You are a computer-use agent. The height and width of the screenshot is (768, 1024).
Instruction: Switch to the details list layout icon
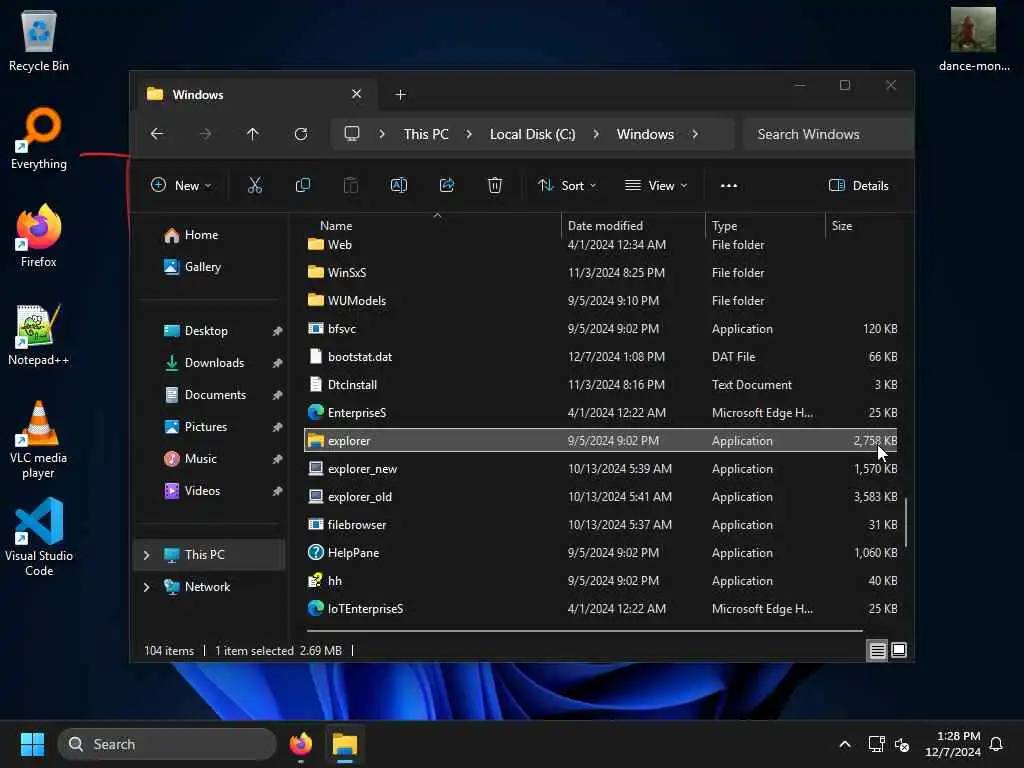(x=877, y=650)
